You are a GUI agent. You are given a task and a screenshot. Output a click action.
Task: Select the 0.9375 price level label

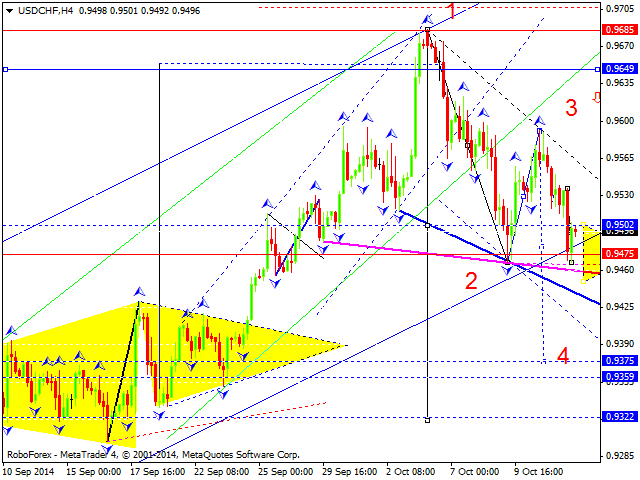(620, 361)
